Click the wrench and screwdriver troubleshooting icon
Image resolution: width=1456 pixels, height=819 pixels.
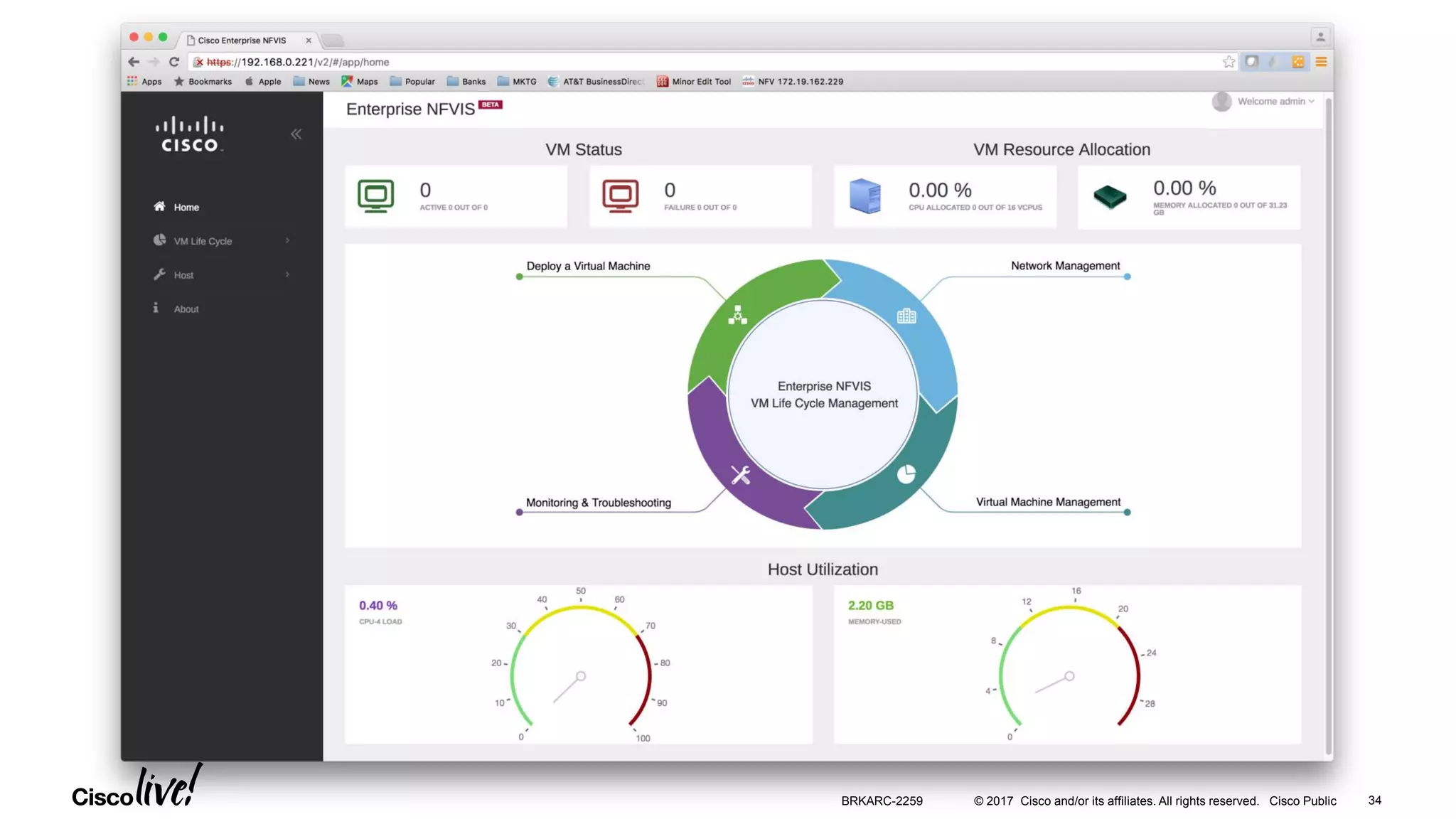(x=740, y=475)
